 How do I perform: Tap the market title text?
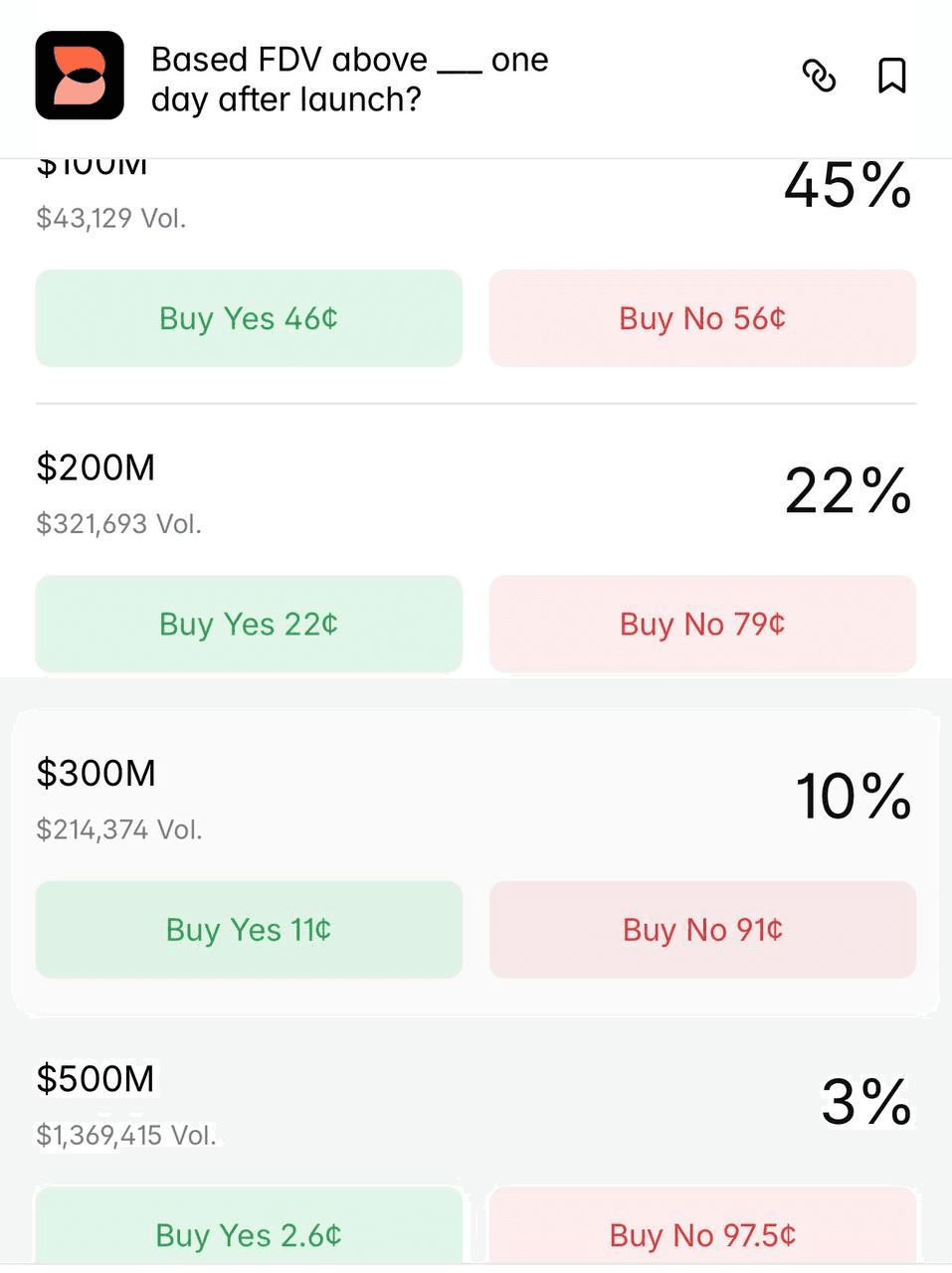[348, 80]
